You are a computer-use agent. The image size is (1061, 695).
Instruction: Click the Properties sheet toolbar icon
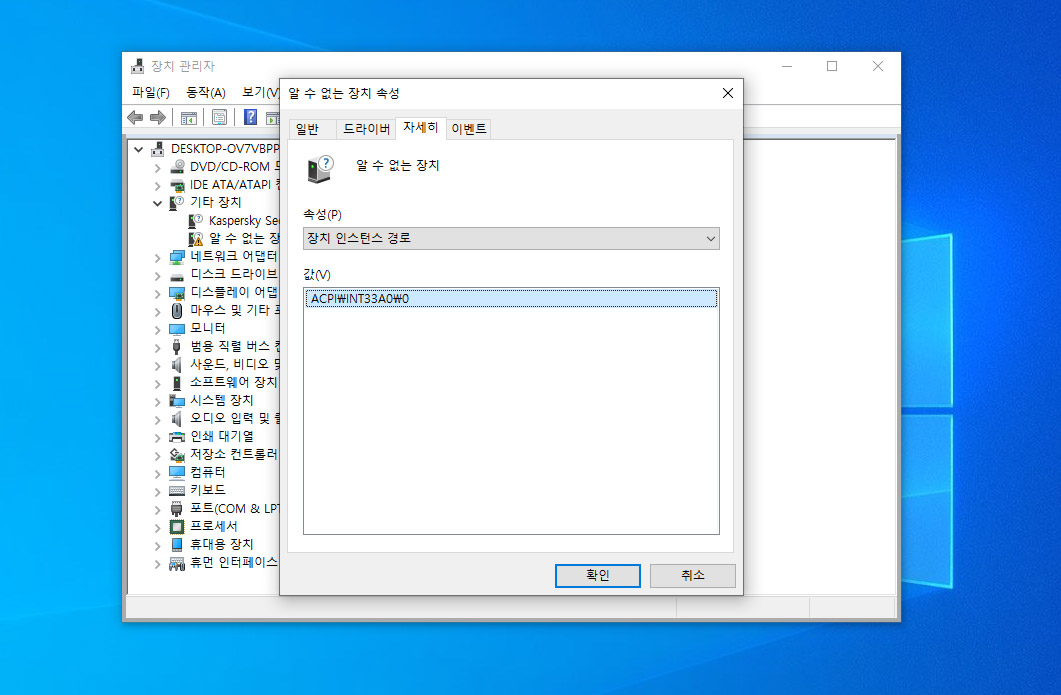pyautogui.click(x=219, y=118)
